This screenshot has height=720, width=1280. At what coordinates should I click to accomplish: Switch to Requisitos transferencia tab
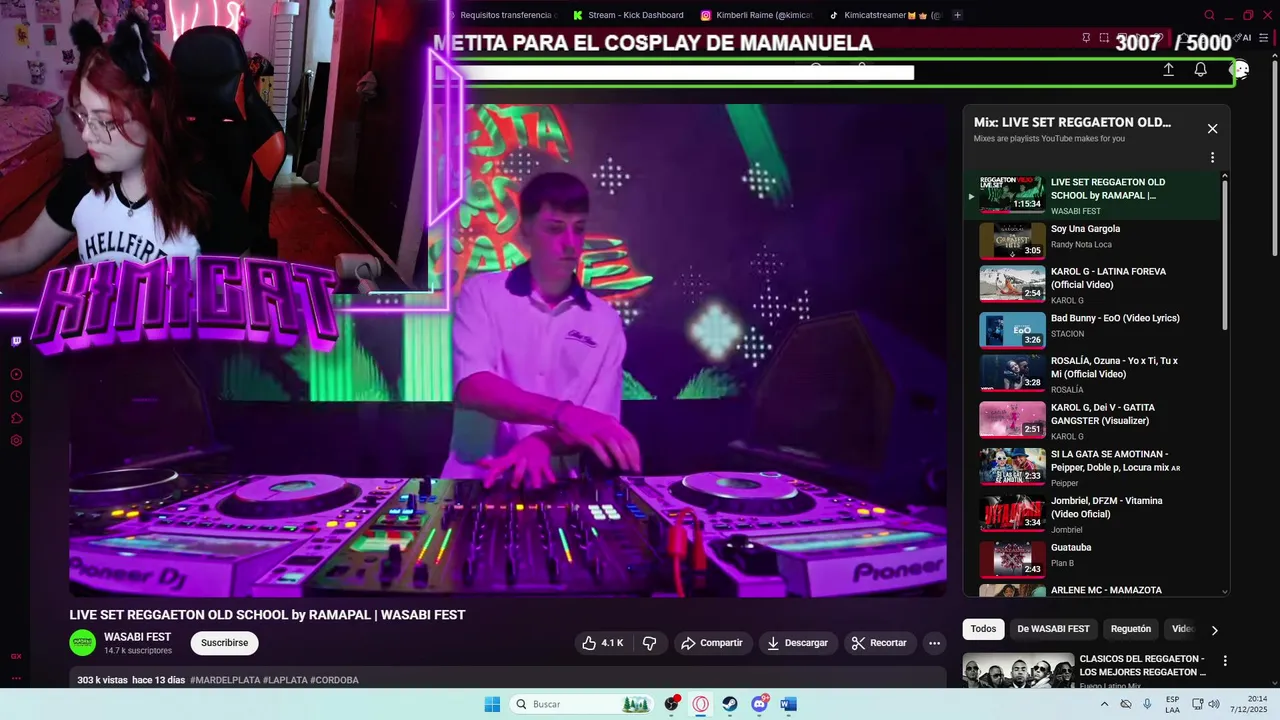pyautogui.click(x=504, y=15)
